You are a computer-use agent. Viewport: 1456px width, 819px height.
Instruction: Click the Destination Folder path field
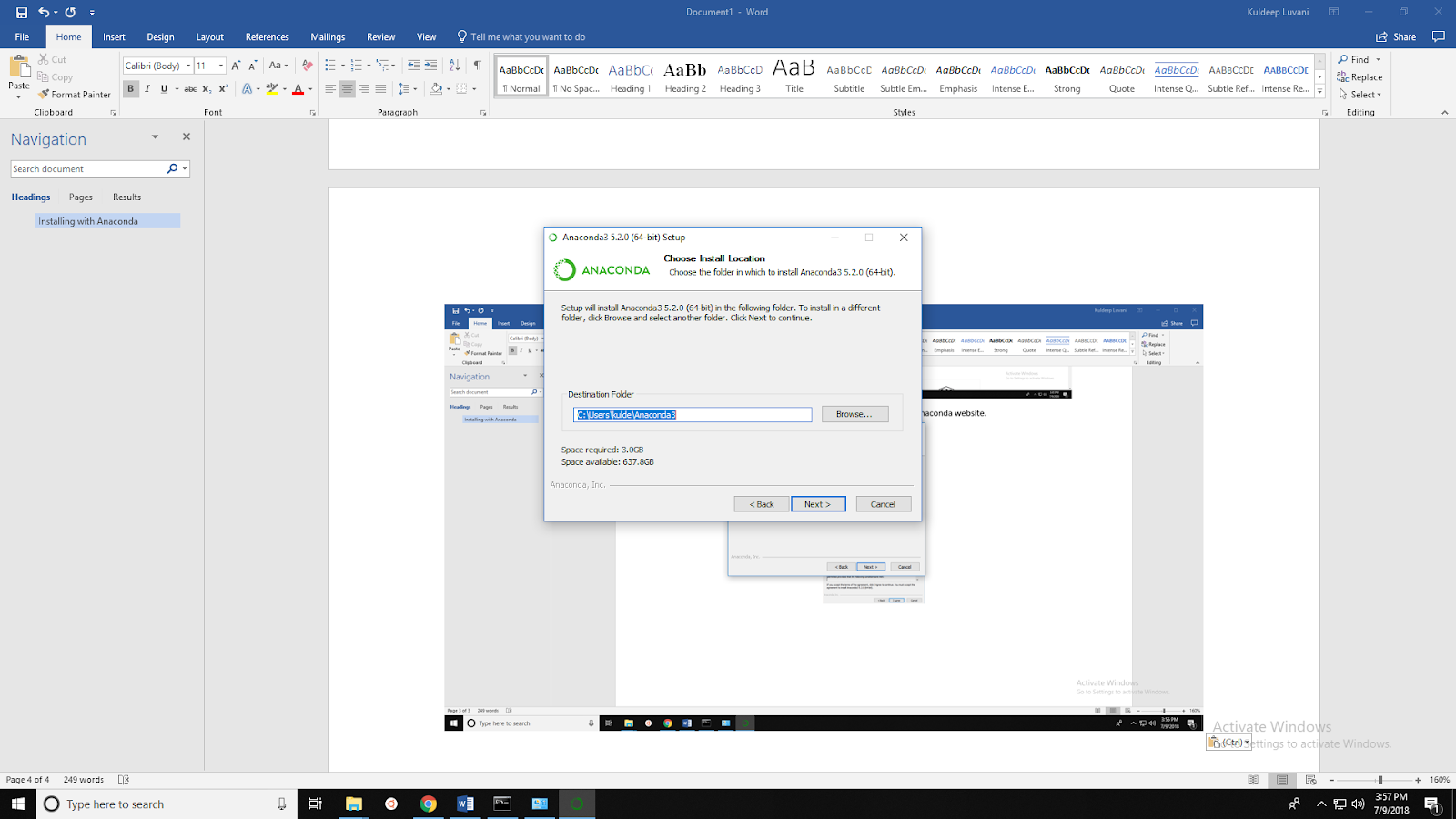(693, 415)
